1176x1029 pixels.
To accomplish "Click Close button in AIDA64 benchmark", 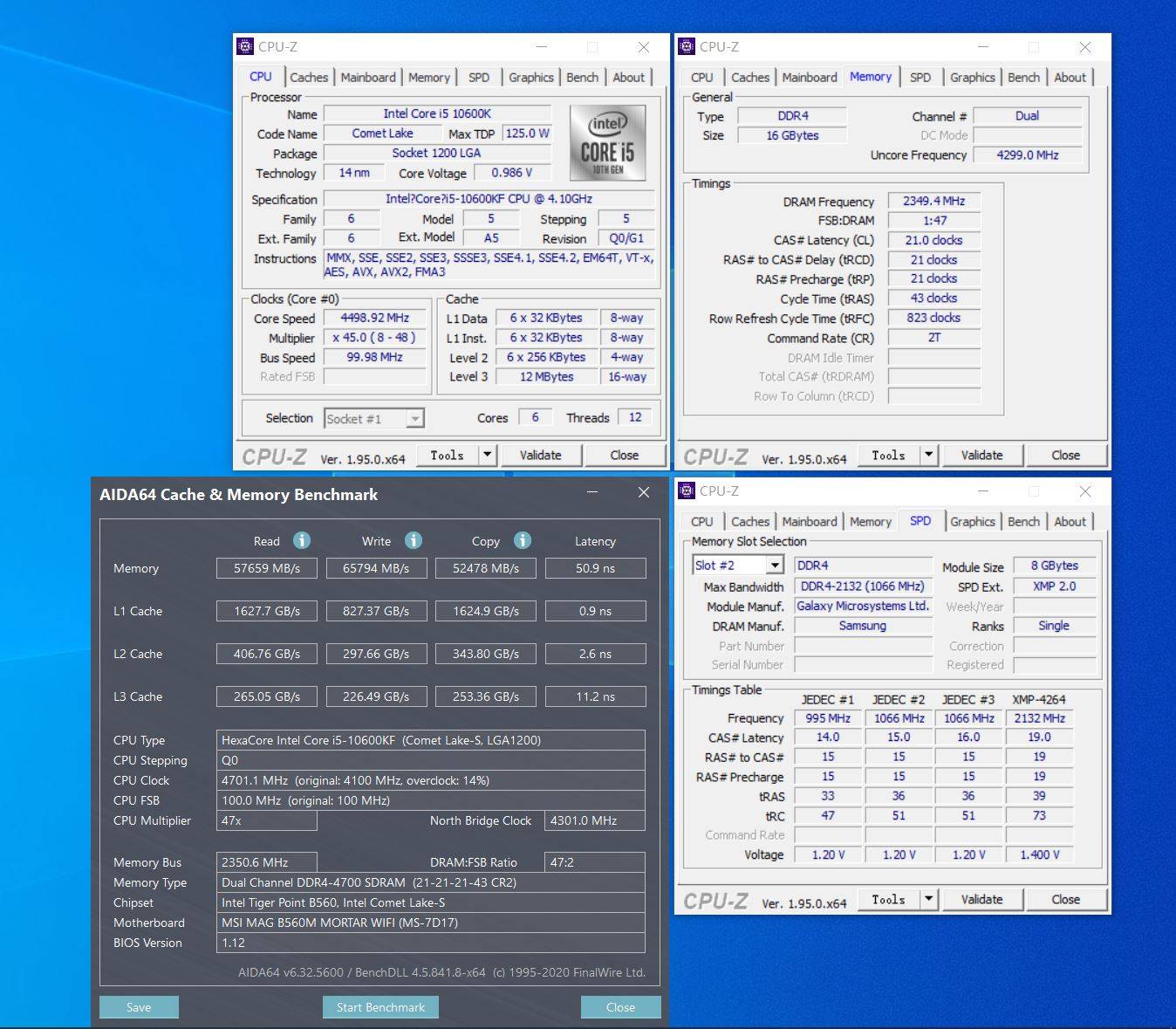I will [x=621, y=1007].
